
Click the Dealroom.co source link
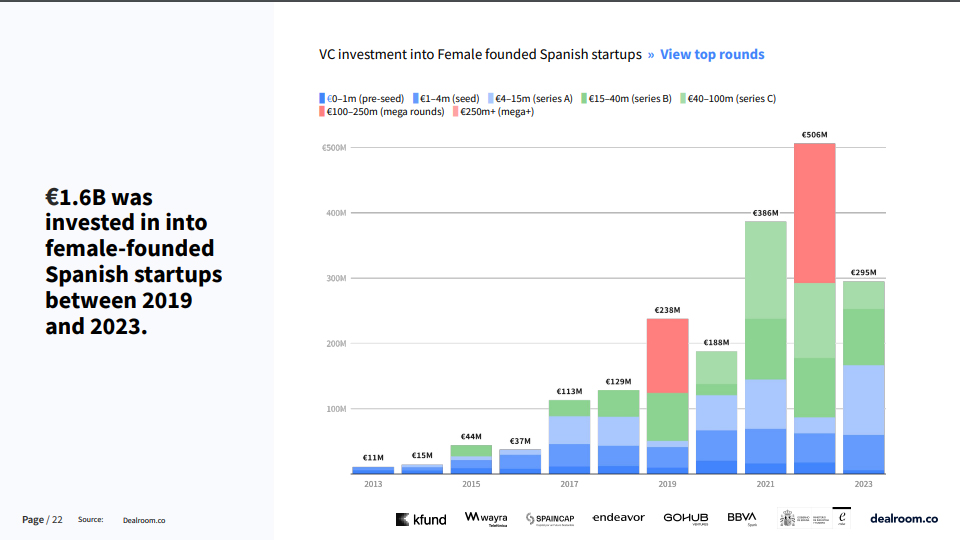click(x=144, y=520)
